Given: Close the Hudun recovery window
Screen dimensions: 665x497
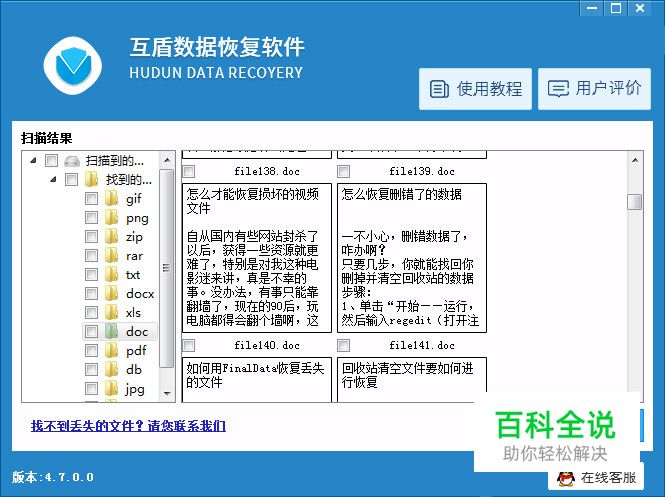Looking at the screenshot, I should (x=640, y=8).
